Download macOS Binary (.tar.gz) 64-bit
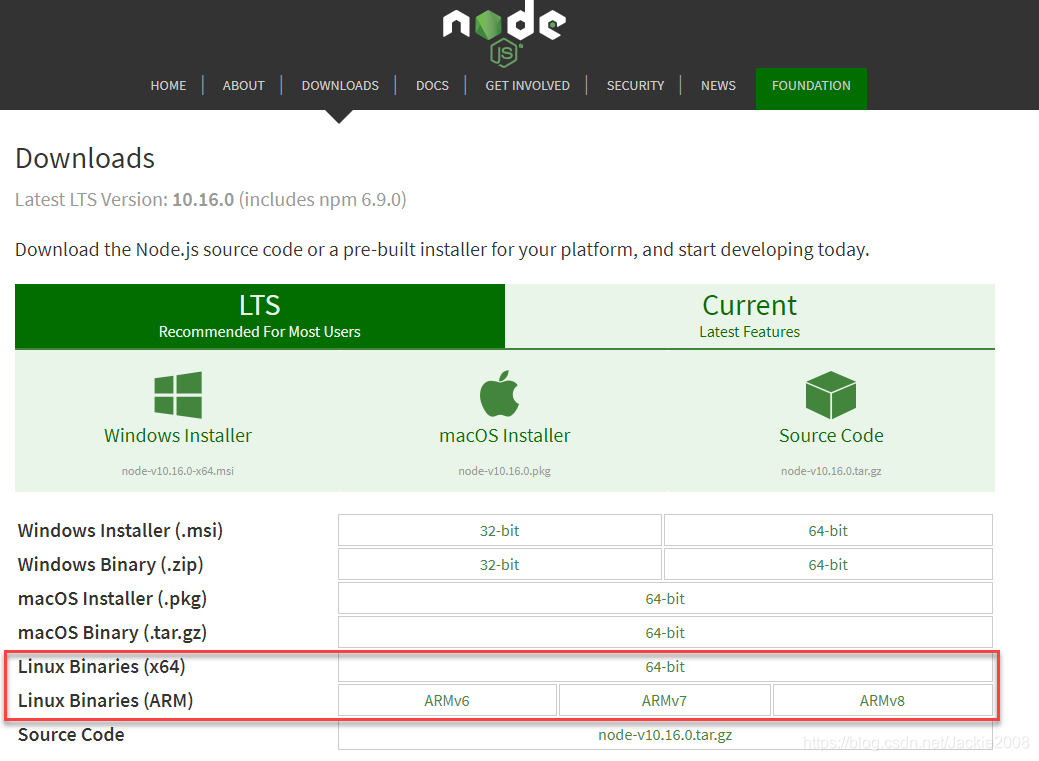 click(x=665, y=633)
